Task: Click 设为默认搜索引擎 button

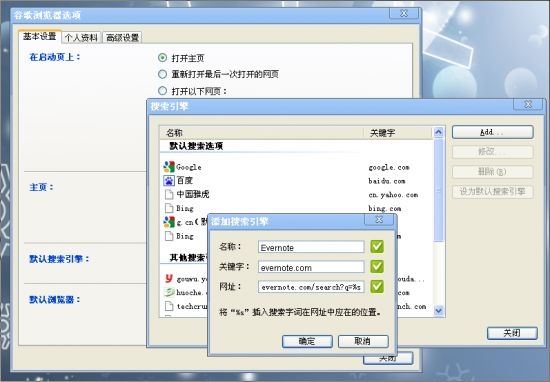Action: pyautogui.click(x=492, y=192)
